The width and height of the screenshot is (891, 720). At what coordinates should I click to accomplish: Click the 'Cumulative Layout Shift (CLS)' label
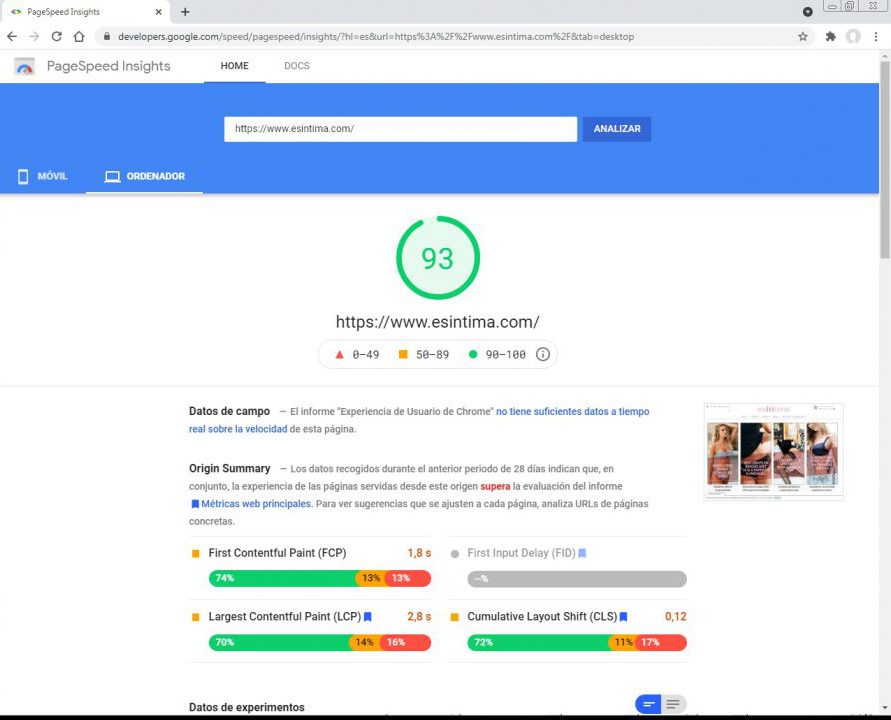point(542,617)
